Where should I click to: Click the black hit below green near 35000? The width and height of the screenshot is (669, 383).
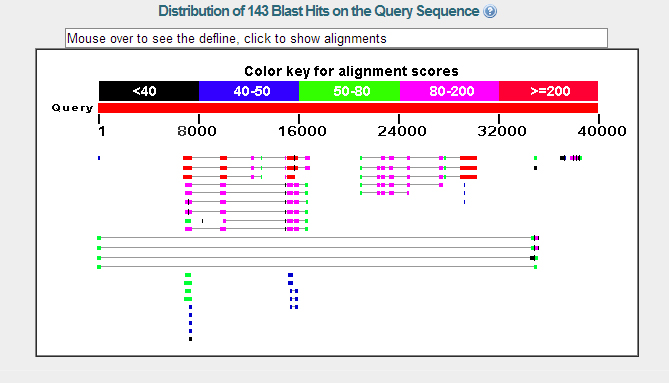[535, 168]
